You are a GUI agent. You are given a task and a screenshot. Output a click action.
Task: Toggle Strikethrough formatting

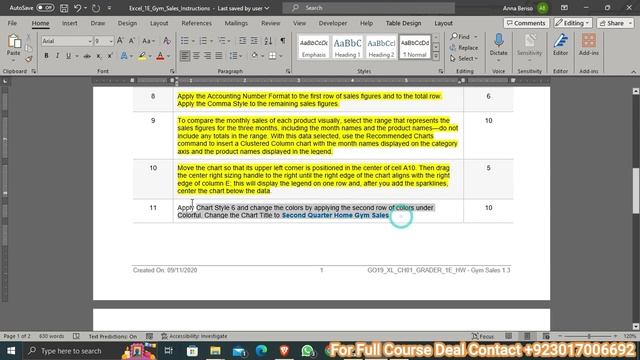click(x=87, y=56)
